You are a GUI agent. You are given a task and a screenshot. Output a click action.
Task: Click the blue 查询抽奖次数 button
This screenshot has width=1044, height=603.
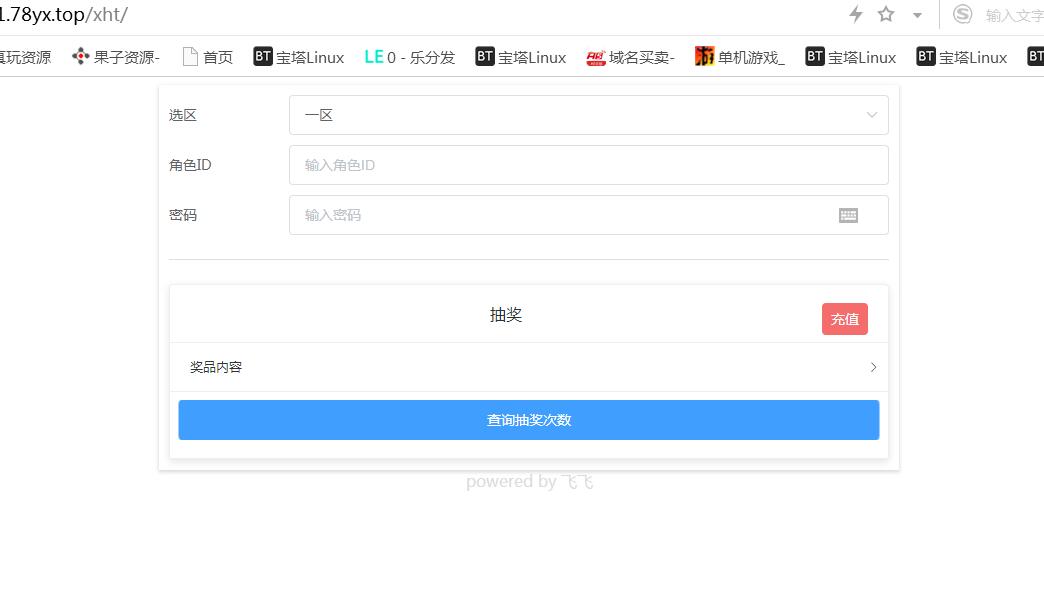[x=529, y=420]
